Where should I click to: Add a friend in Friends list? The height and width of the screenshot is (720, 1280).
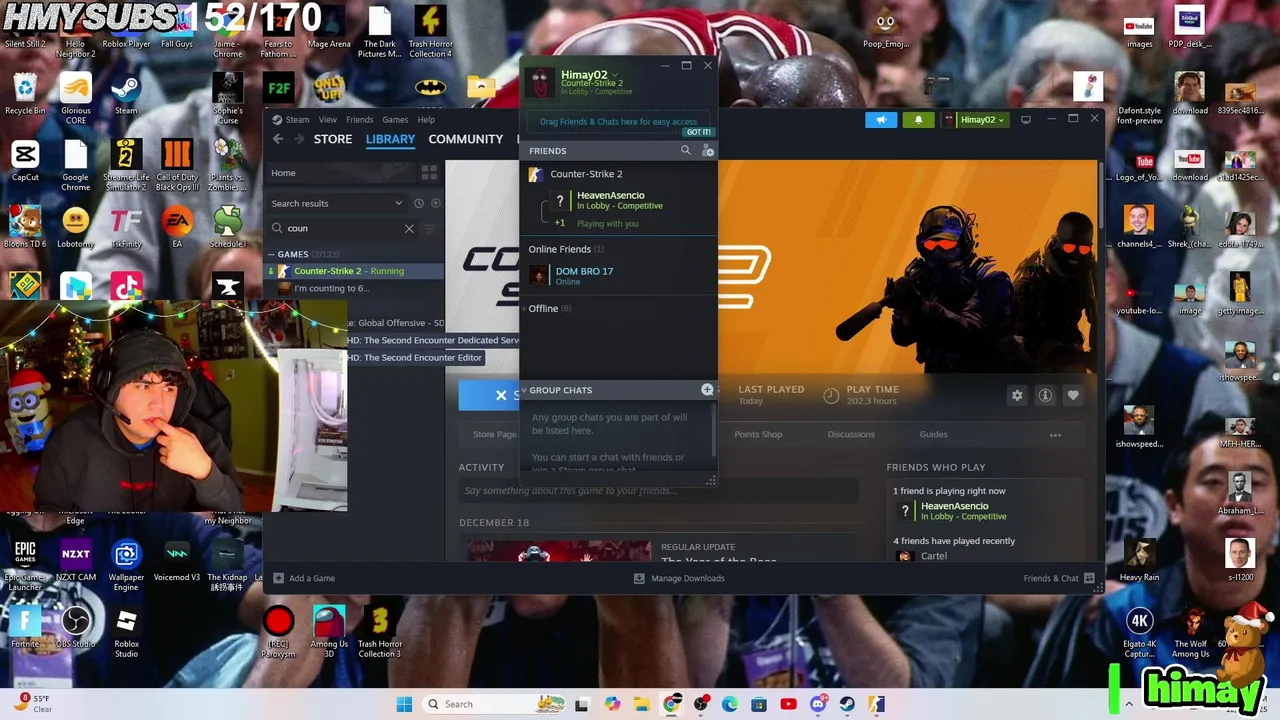coord(708,150)
